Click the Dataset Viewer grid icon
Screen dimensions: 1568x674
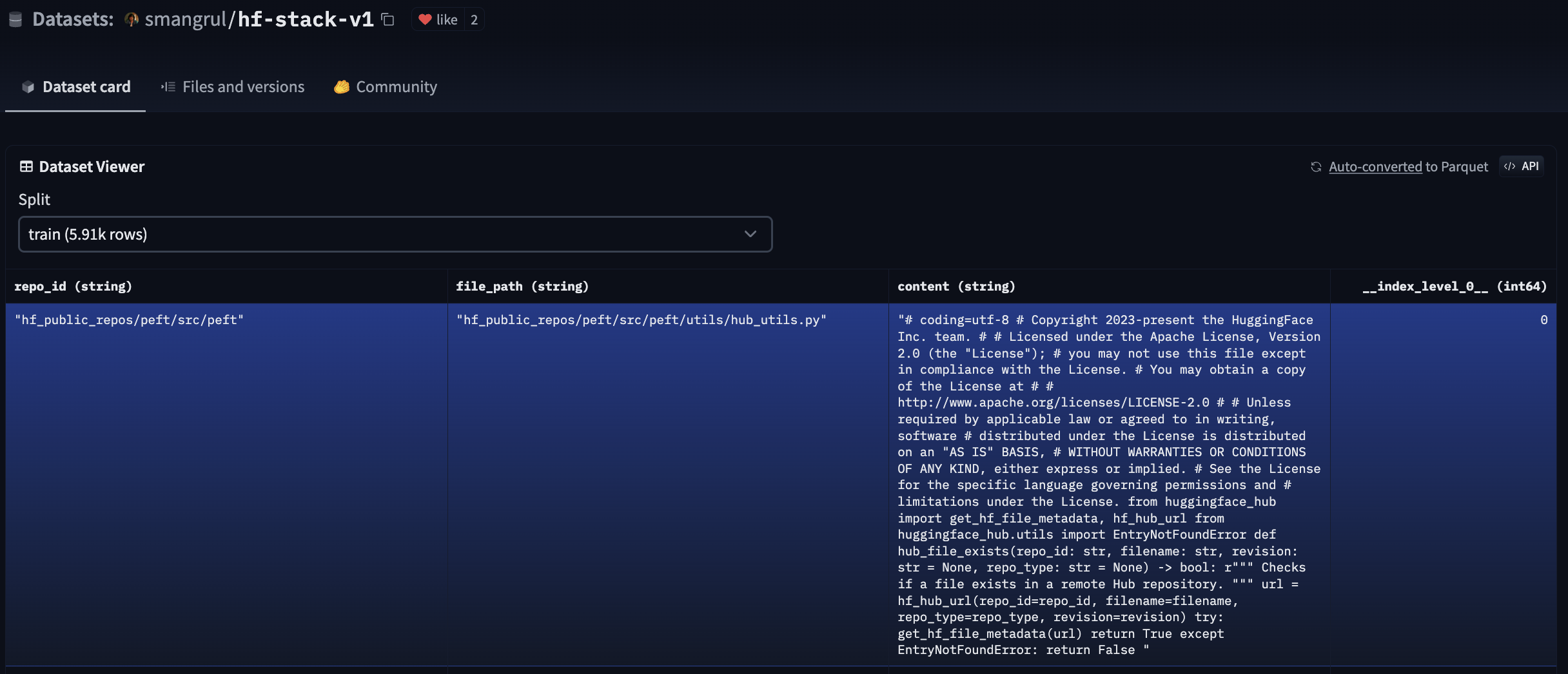coord(26,167)
